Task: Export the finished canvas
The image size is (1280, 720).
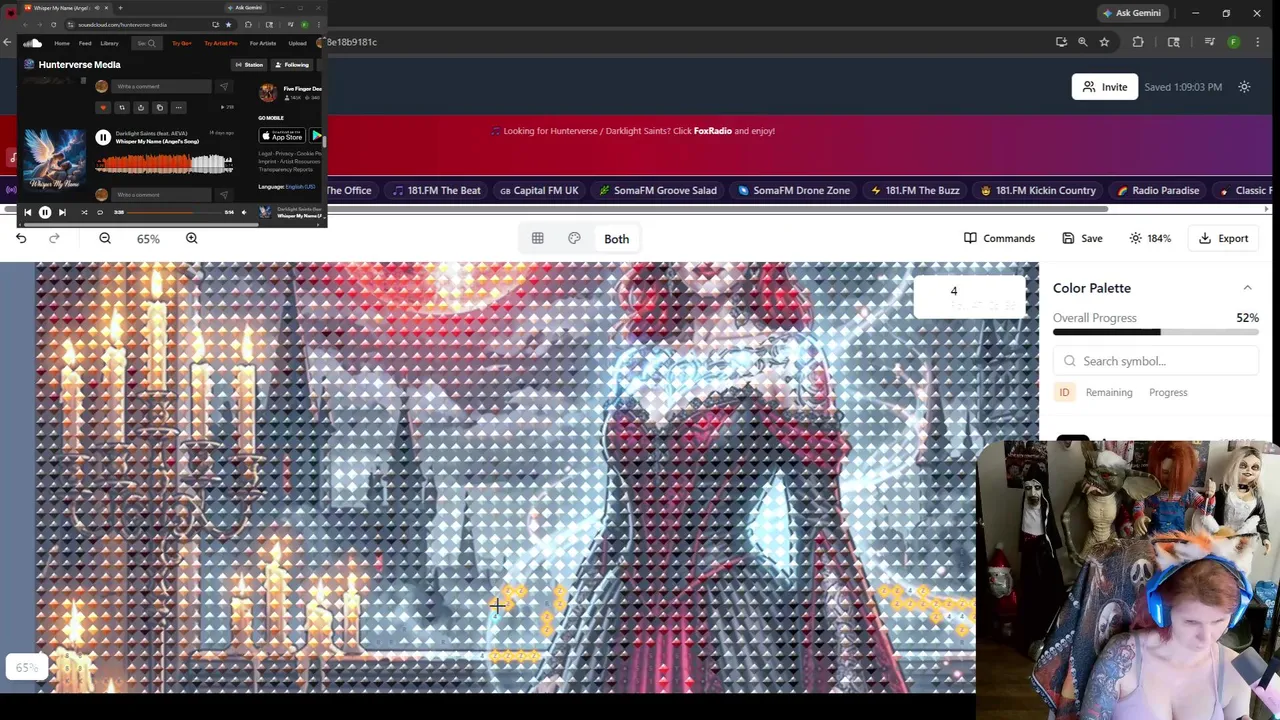Action: [1223, 238]
